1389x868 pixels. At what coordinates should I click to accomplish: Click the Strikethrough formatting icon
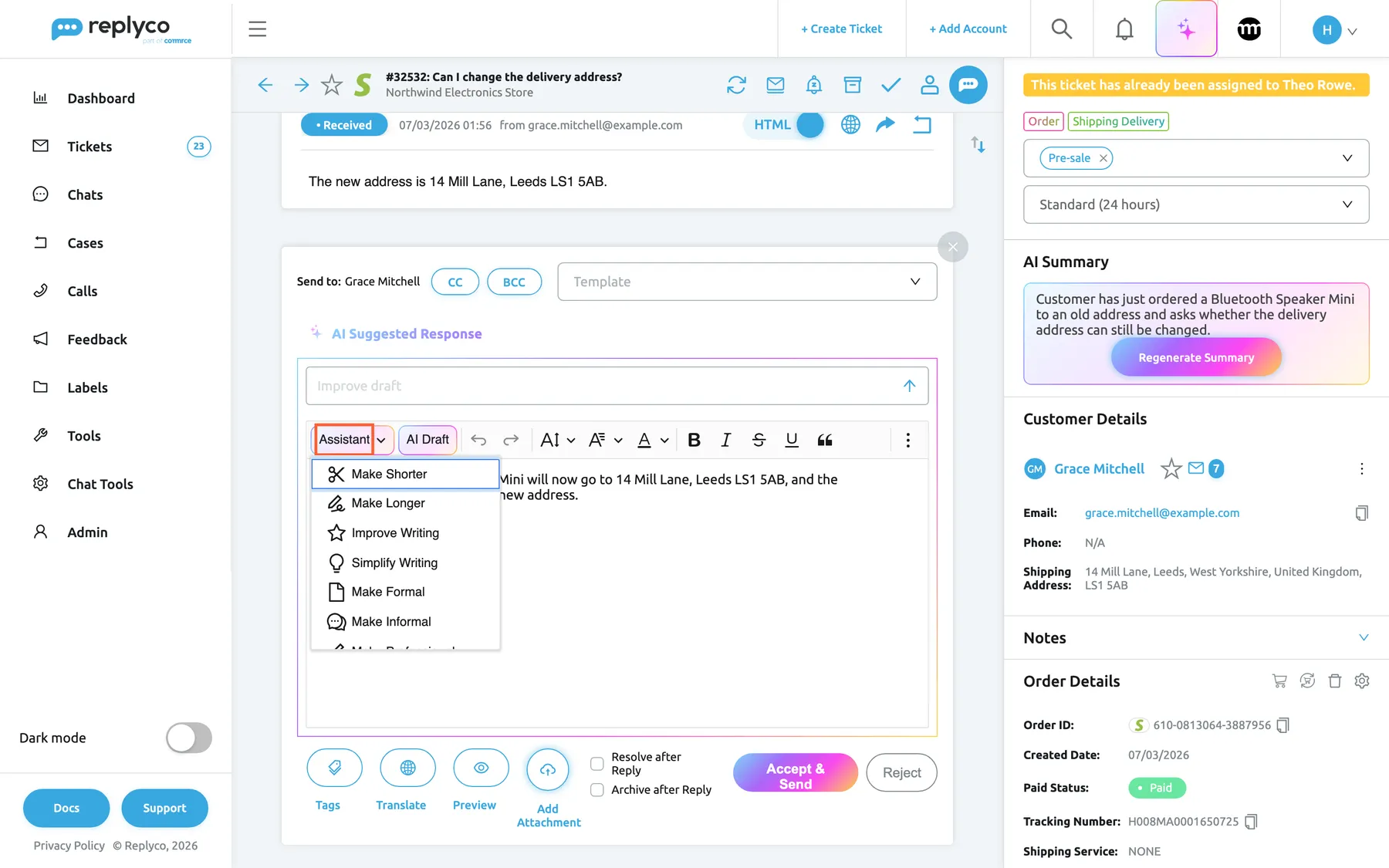759,440
